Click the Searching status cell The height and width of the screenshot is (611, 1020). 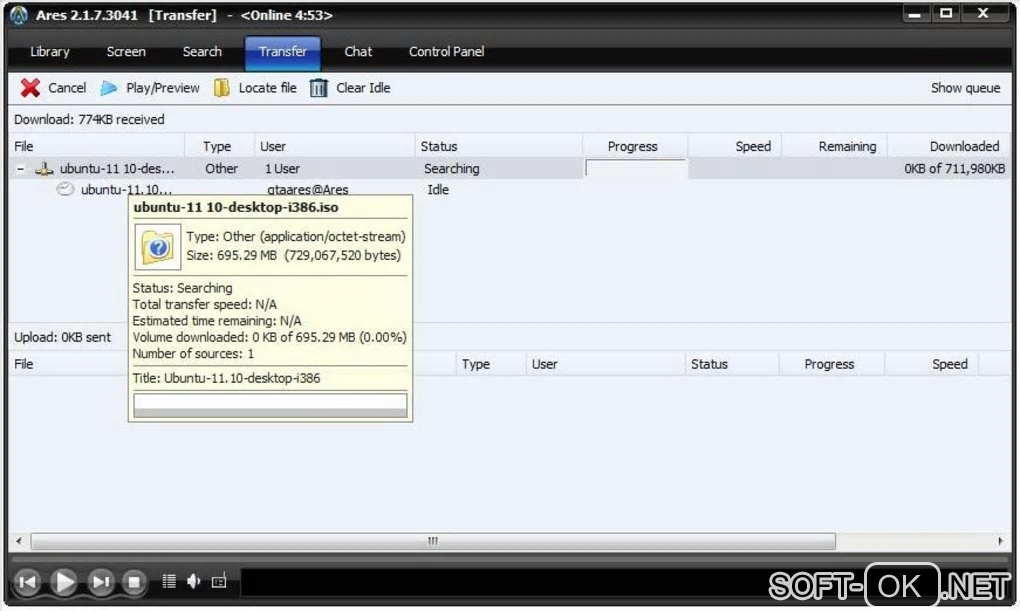pyautogui.click(x=451, y=169)
